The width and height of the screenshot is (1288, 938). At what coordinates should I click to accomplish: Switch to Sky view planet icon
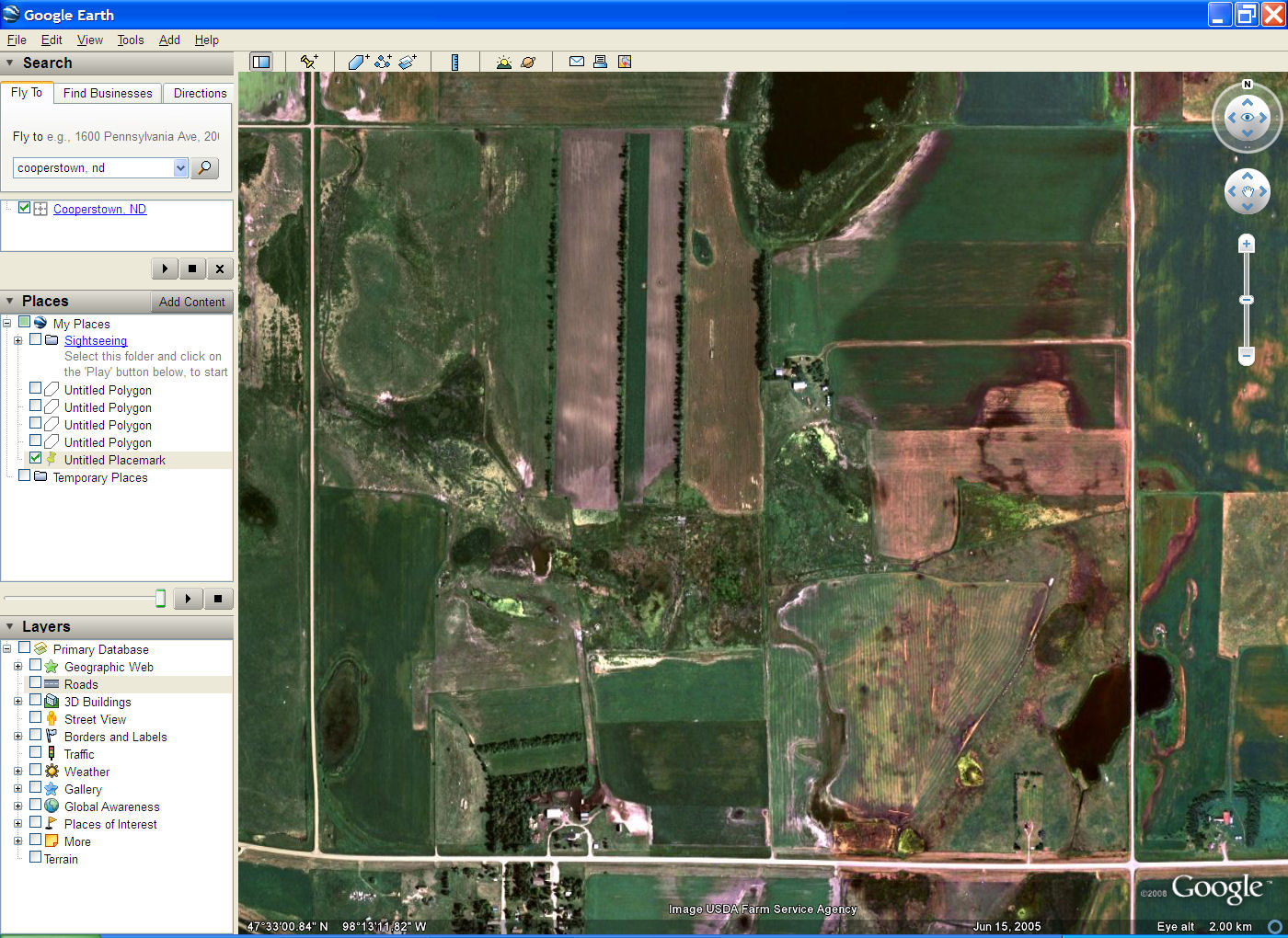[528, 62]
